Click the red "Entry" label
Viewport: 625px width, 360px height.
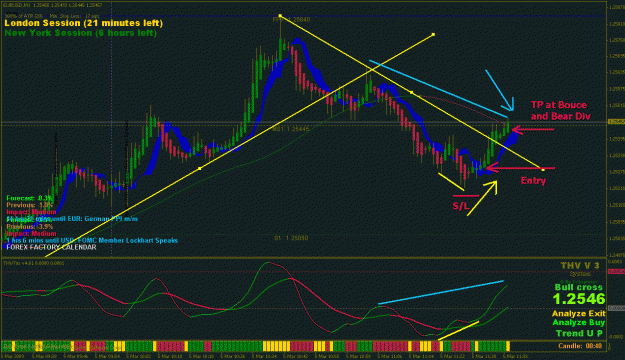533,181
